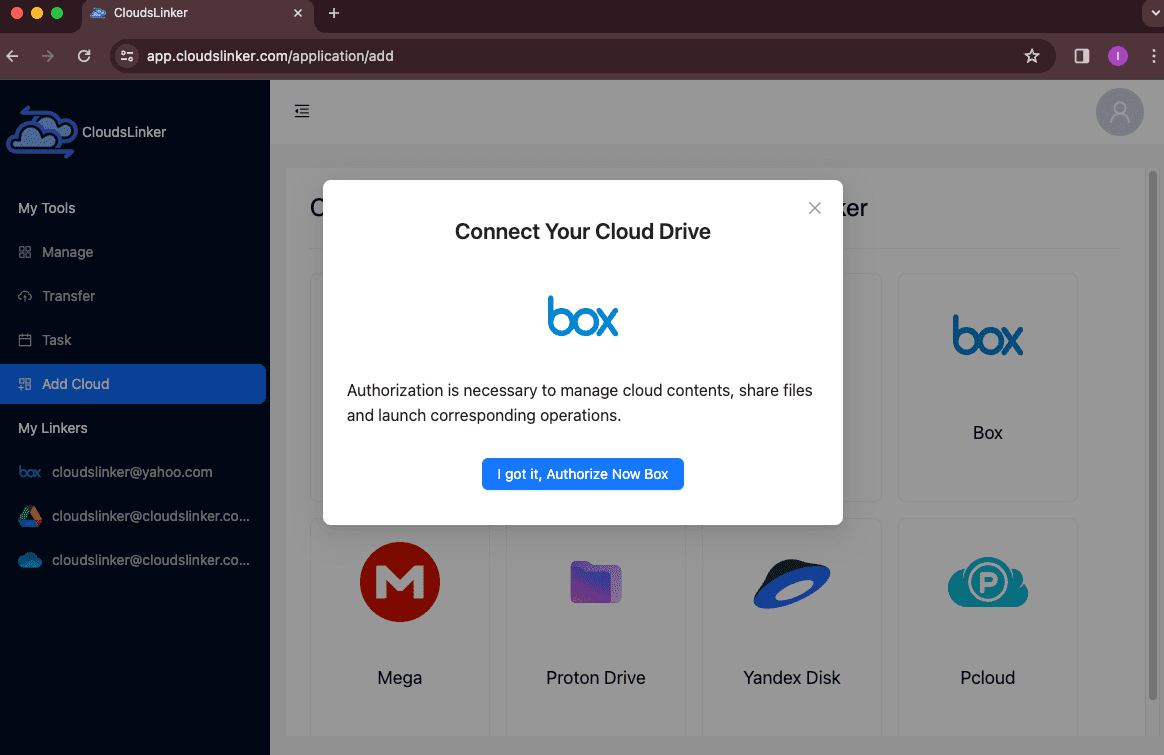Select the Pcloud icon
This screenshot has width=1164, height=755.
tap(987, 582)
